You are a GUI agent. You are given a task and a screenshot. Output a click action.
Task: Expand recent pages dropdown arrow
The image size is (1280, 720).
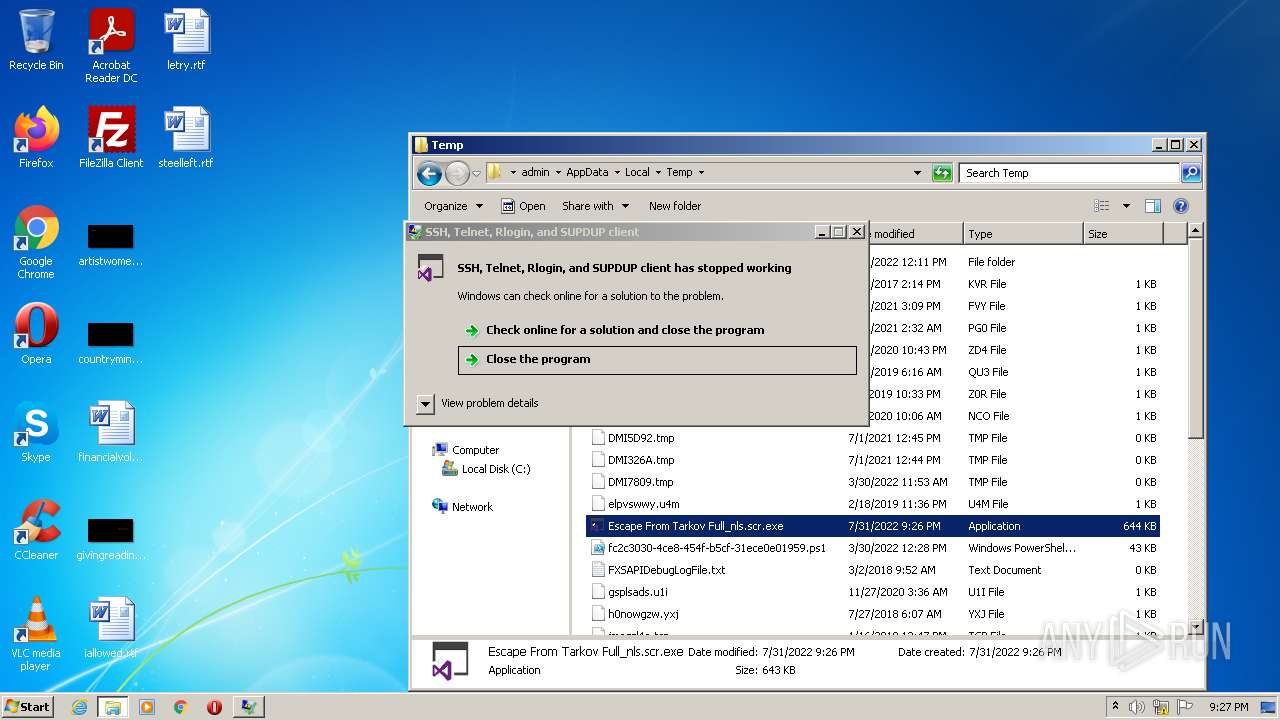(x=476, y=173)
